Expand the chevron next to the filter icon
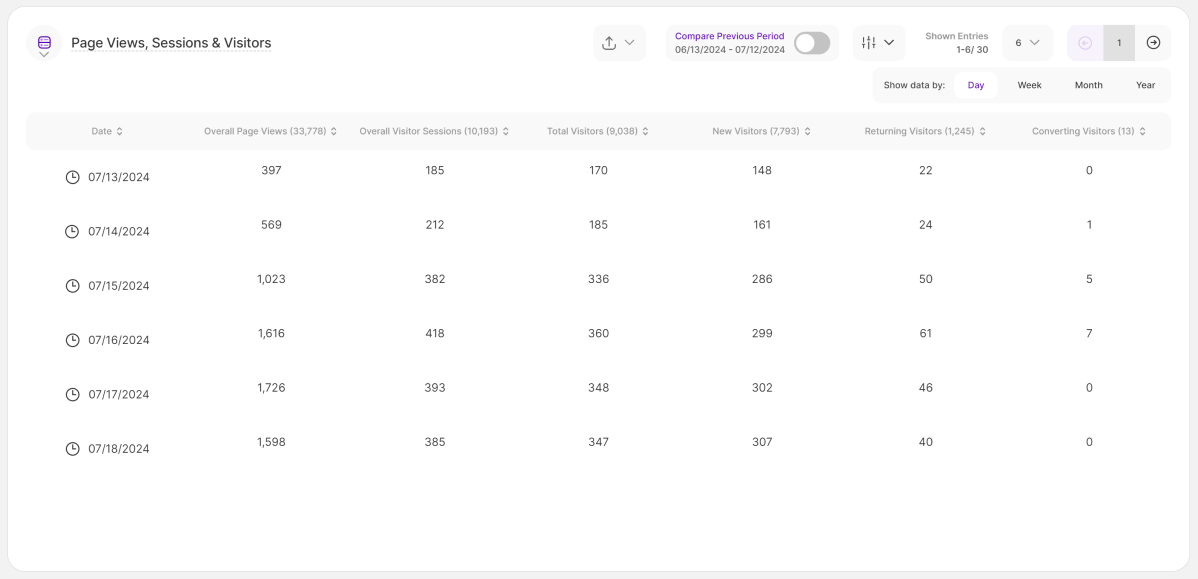Viewport: 1198px width, 579px height. 889,43
